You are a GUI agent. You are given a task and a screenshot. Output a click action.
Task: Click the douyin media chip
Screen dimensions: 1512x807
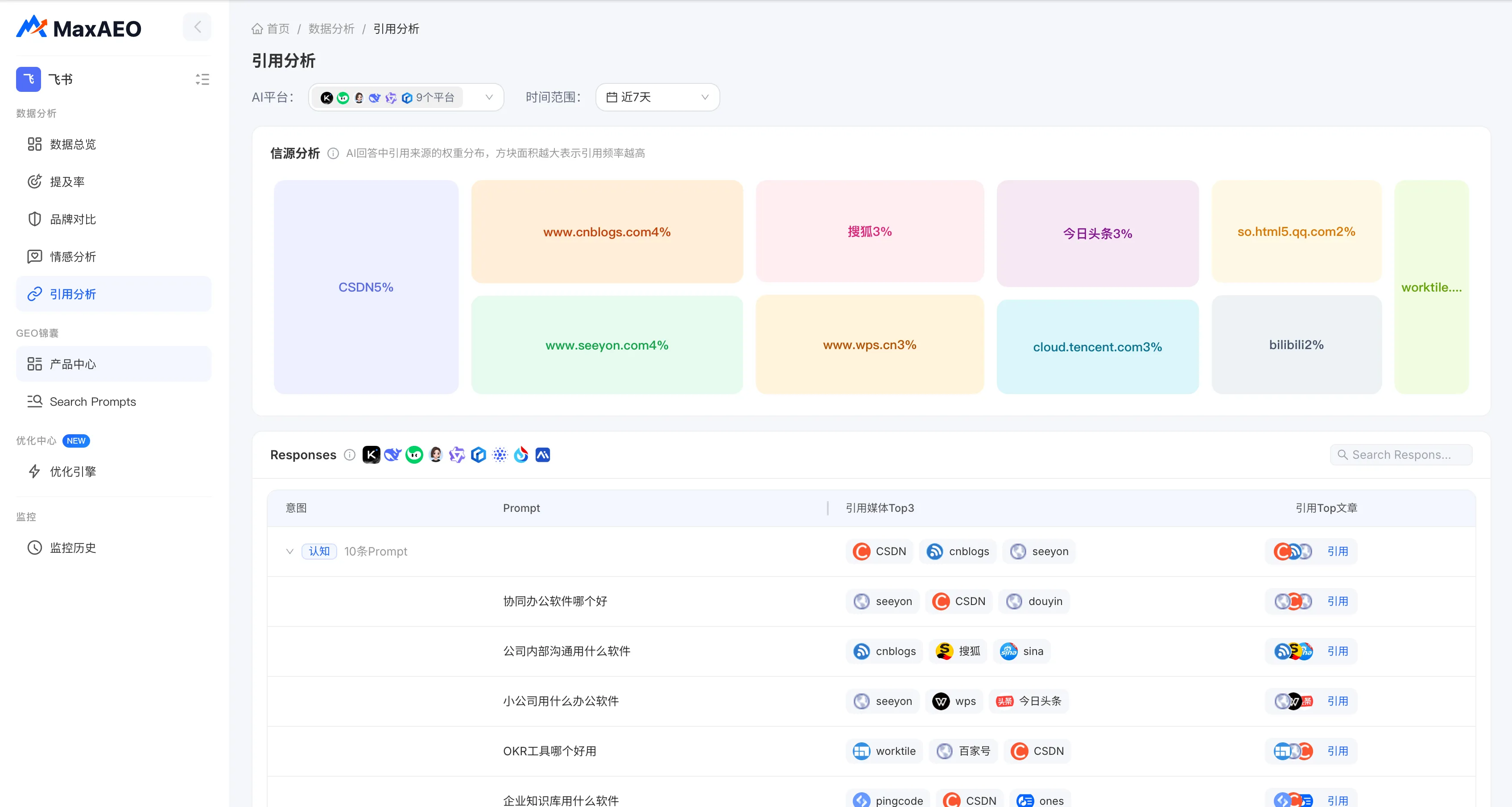(x=1034, y=601)
